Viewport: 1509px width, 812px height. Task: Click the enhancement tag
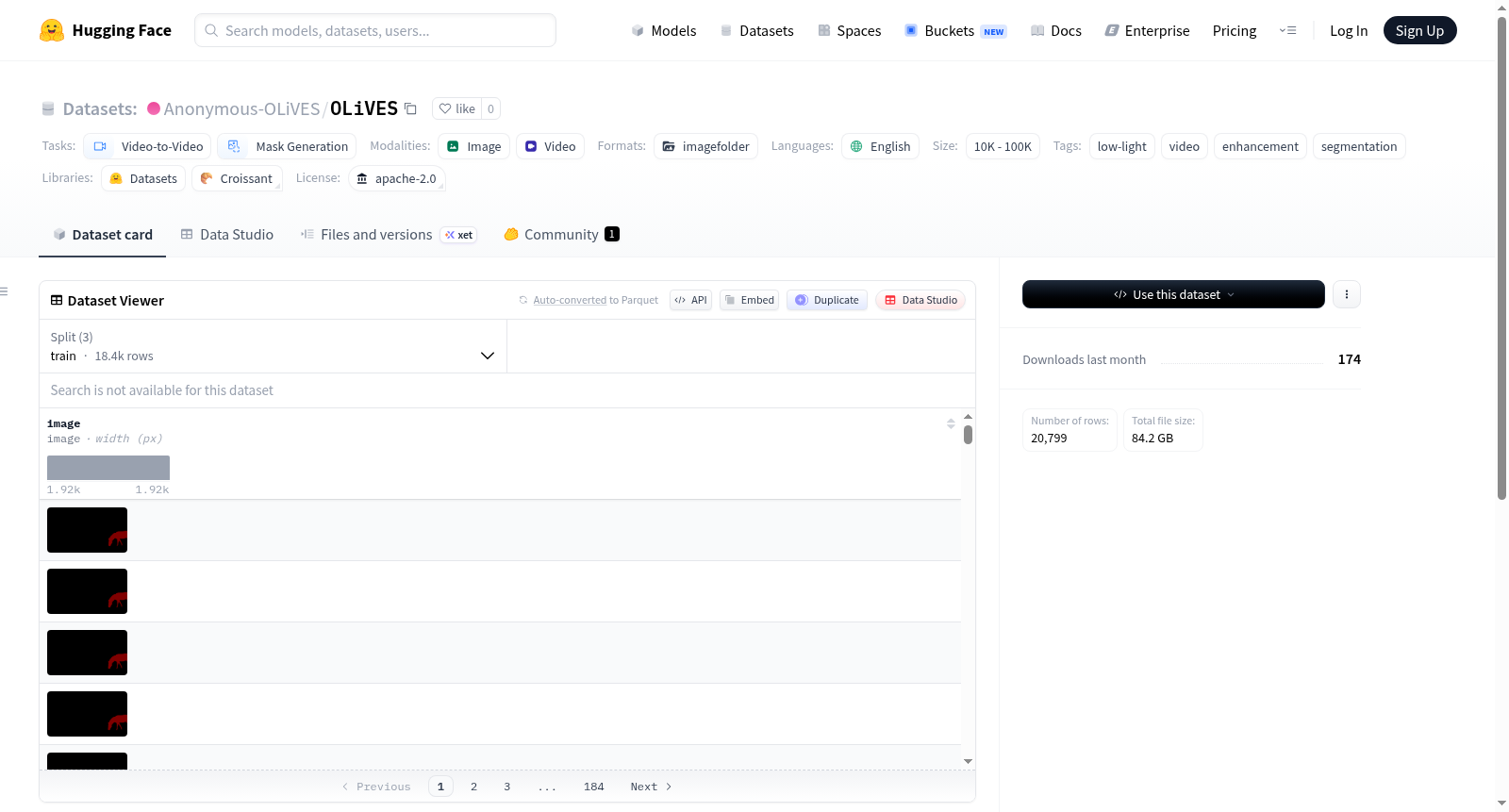(x=1260, y=146)
